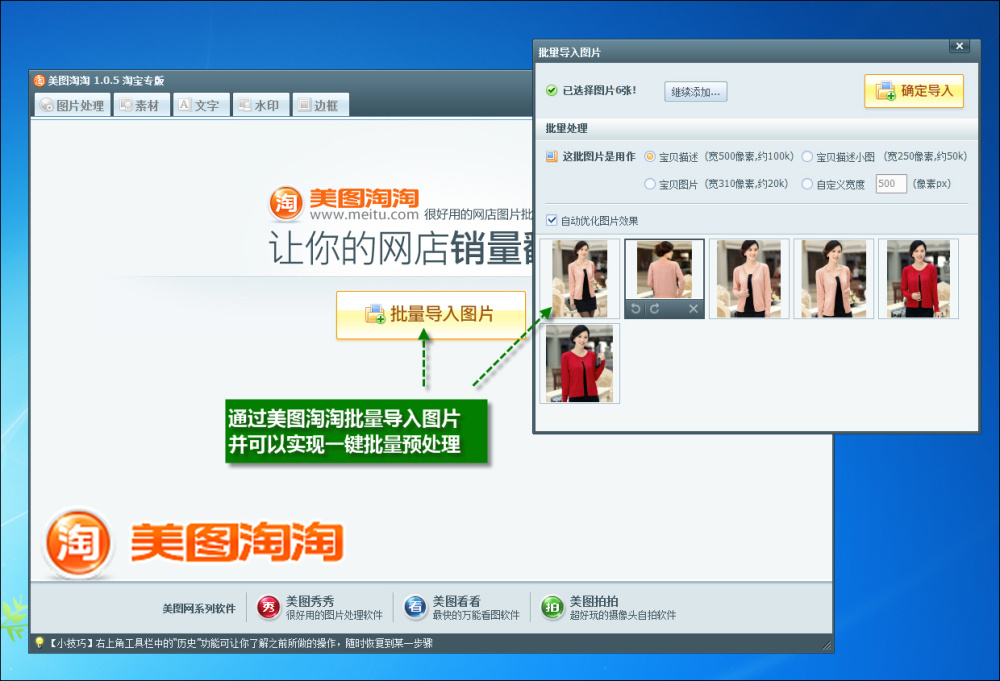The width and height of the screenshot is (1000, 681).
Task: Select the third pink jacket thumbnail
Action: pos(749,279)
